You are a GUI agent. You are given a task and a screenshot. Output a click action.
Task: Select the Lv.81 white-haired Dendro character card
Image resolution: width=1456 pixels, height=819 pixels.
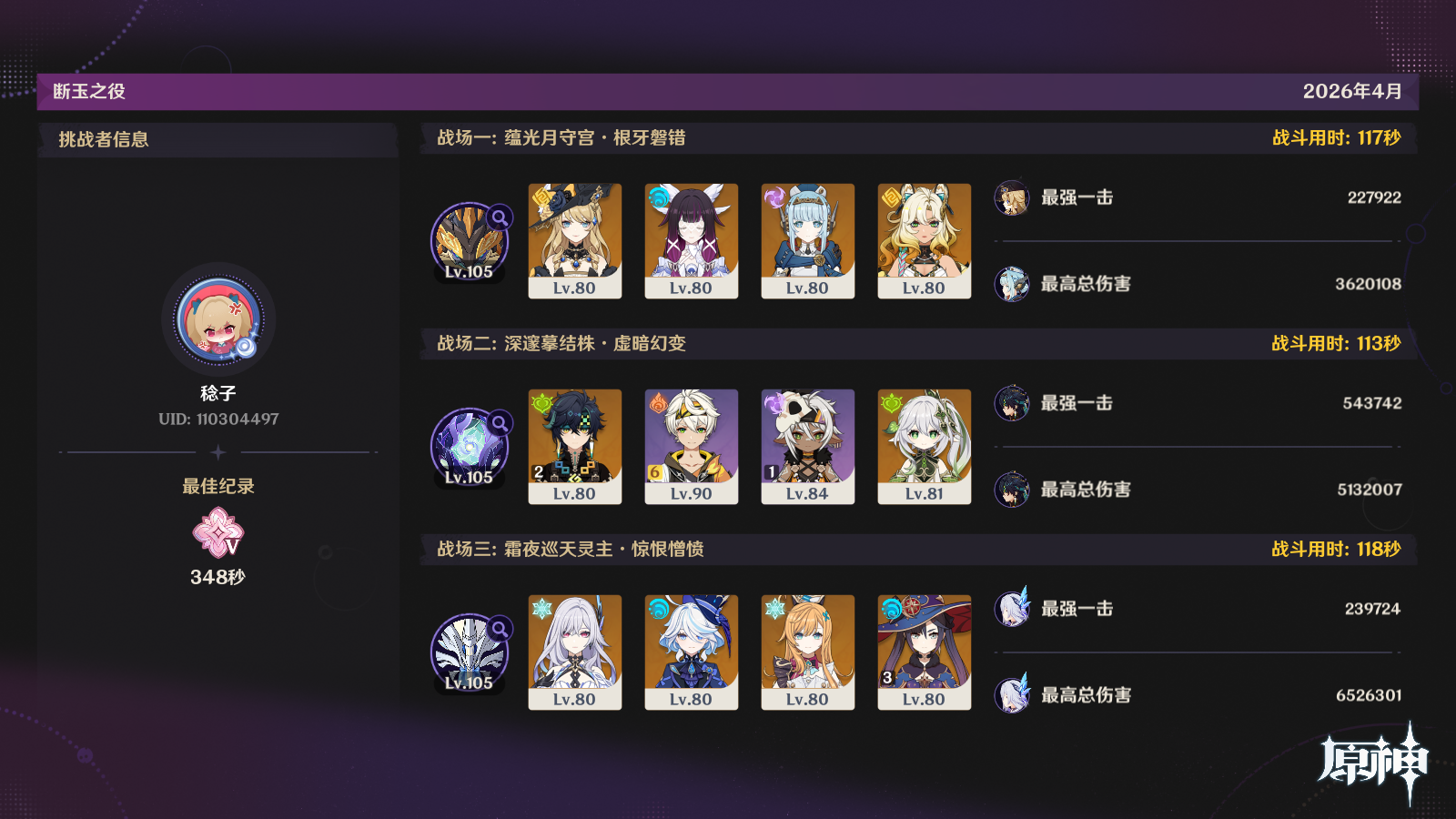[925, 447]
